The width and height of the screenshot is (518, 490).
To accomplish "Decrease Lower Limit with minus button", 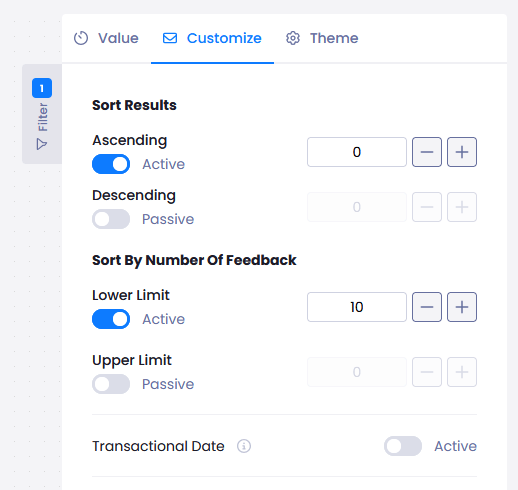I will point(427,307).
